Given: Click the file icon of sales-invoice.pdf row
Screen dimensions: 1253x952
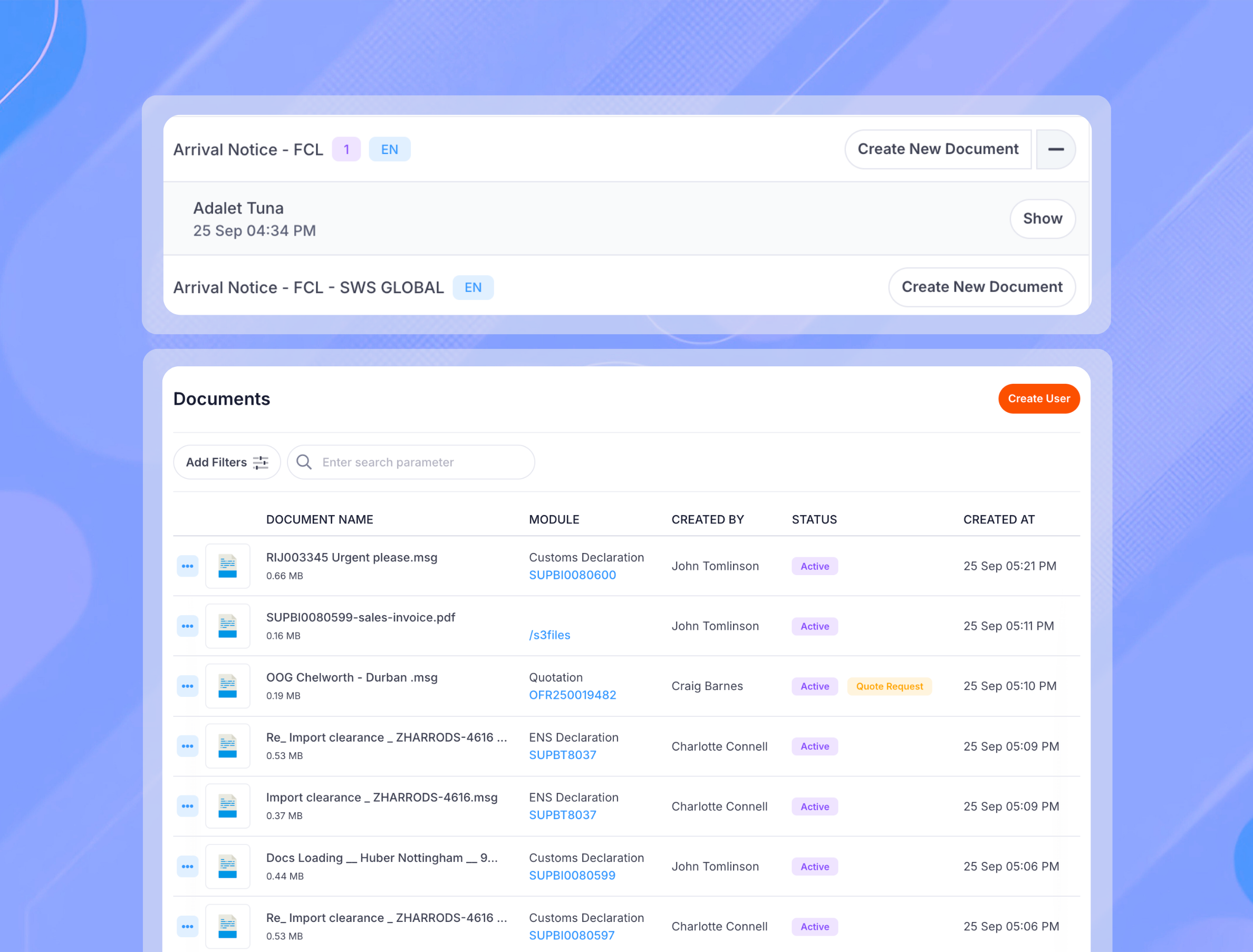Looking at the screenshot, I should pyautogui.click(x=228, y=626).
